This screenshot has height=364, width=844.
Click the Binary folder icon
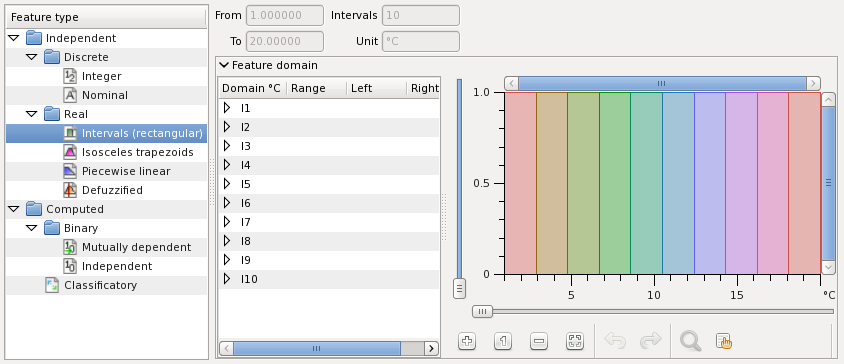tap(52, 228)
